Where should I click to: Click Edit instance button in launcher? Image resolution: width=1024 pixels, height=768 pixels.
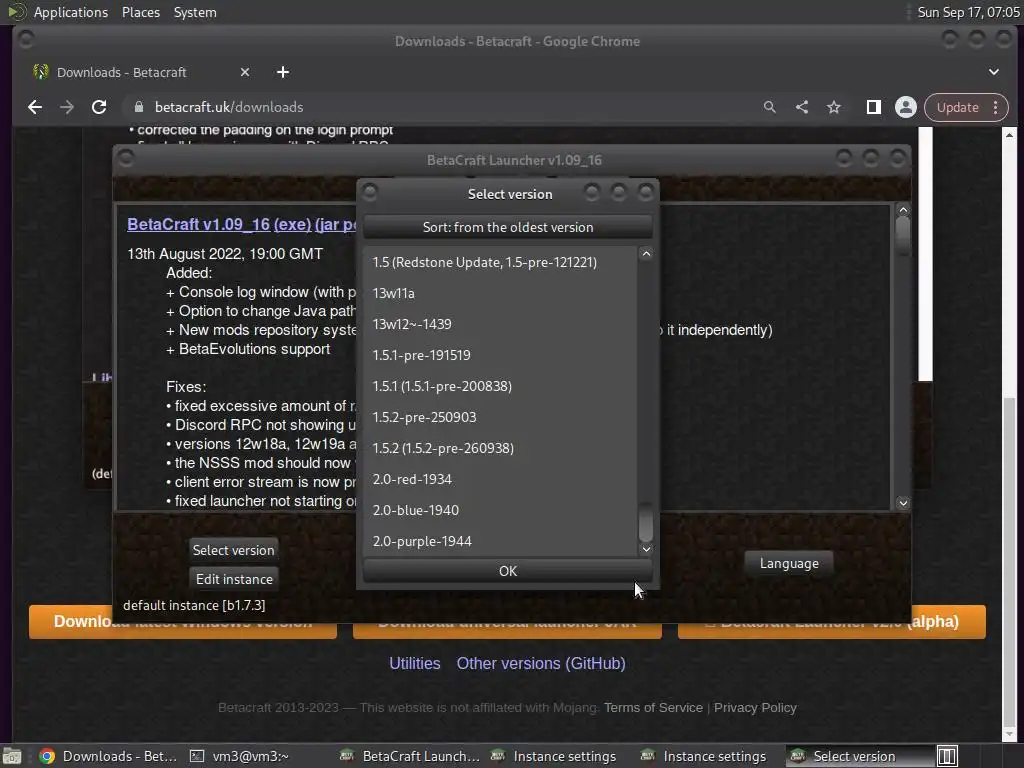[234, 579]
